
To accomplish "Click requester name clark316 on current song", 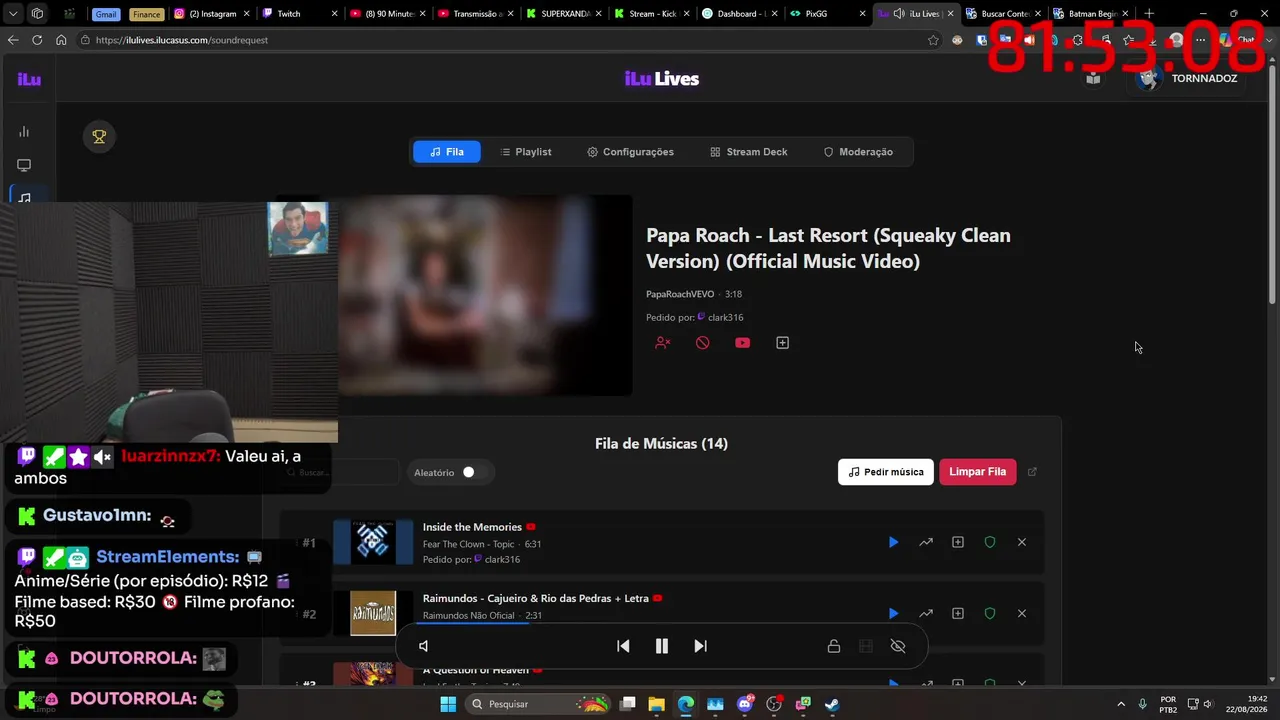I will 725,317.
